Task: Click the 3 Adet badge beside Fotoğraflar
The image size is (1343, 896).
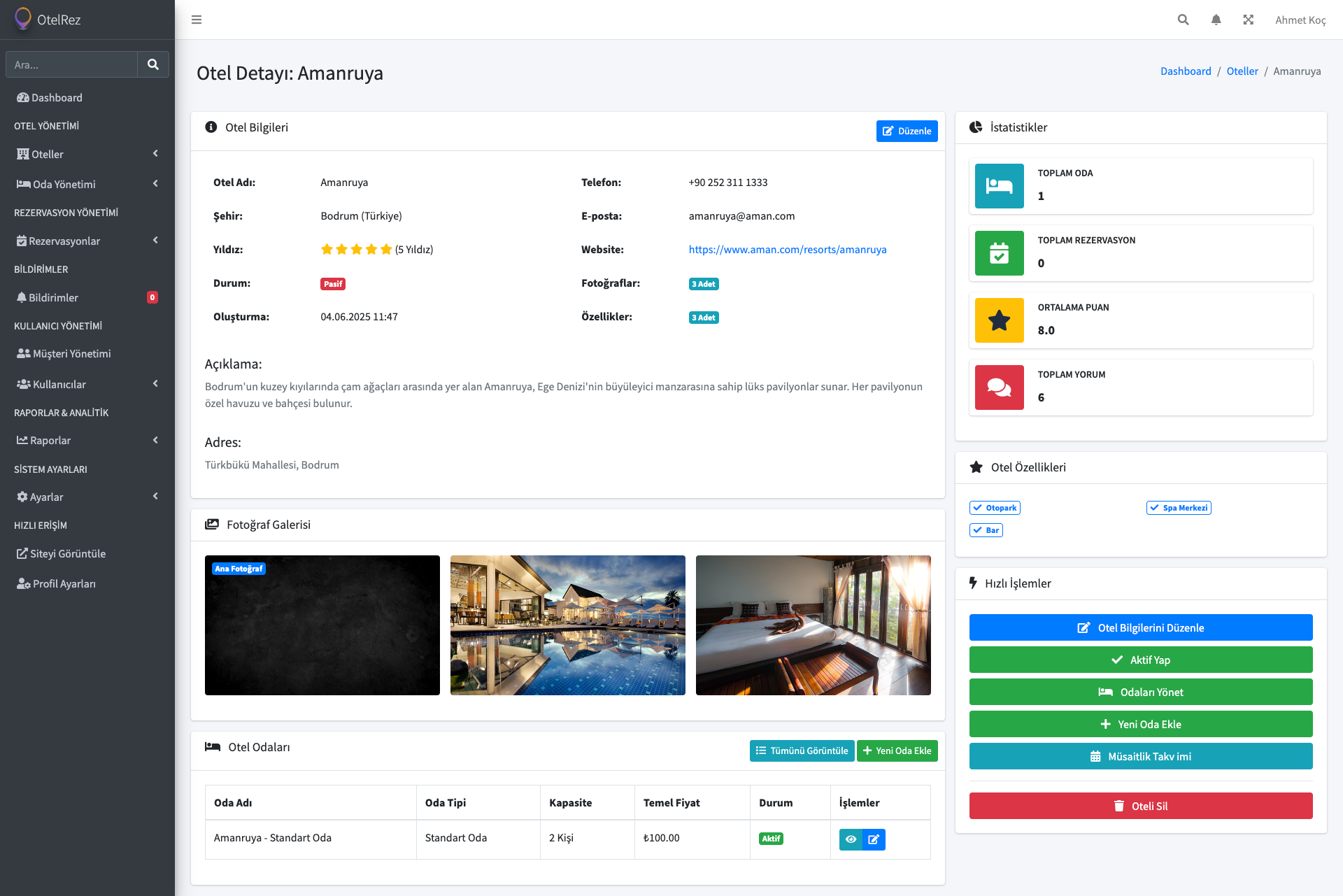Action: pos(704,284)
